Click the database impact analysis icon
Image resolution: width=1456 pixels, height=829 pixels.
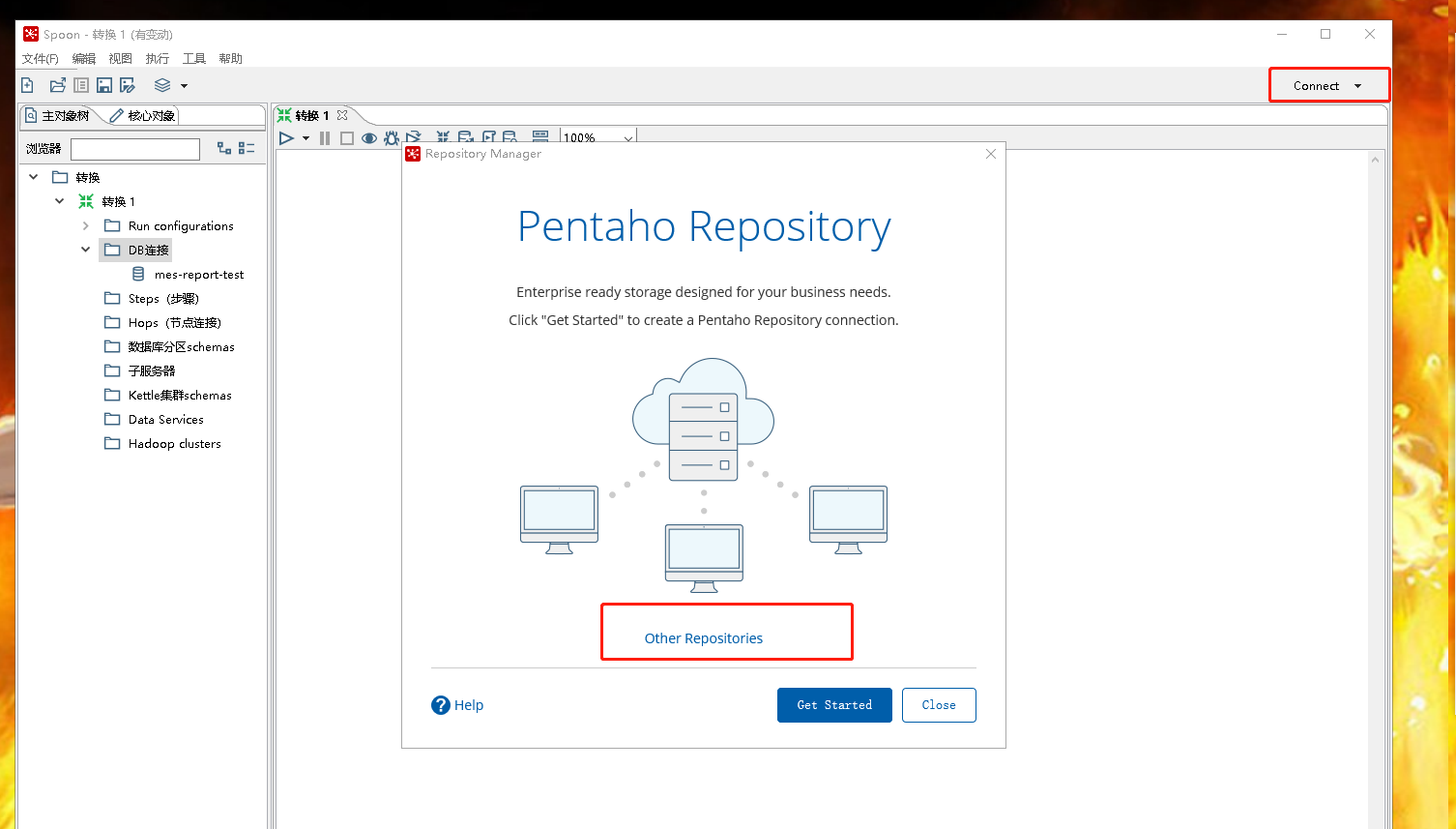pyautogui.click(x=465, y=137)
